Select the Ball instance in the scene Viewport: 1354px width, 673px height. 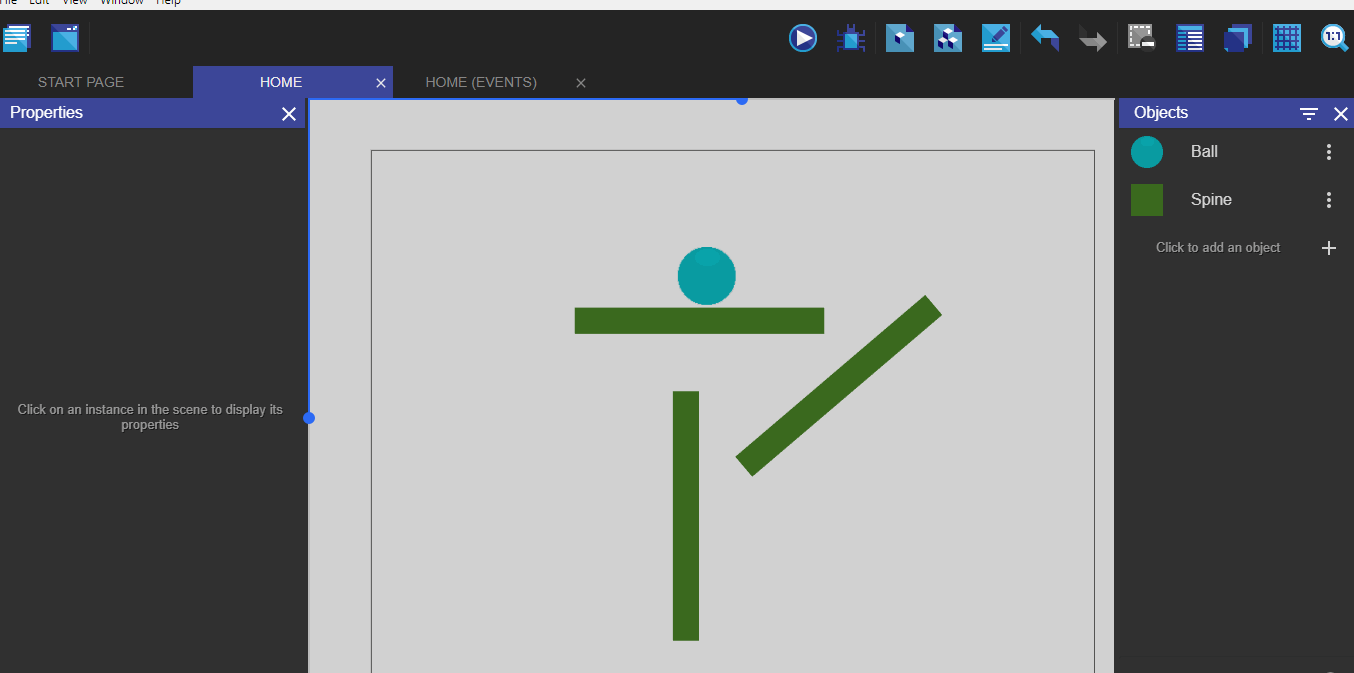pos(706,276)
